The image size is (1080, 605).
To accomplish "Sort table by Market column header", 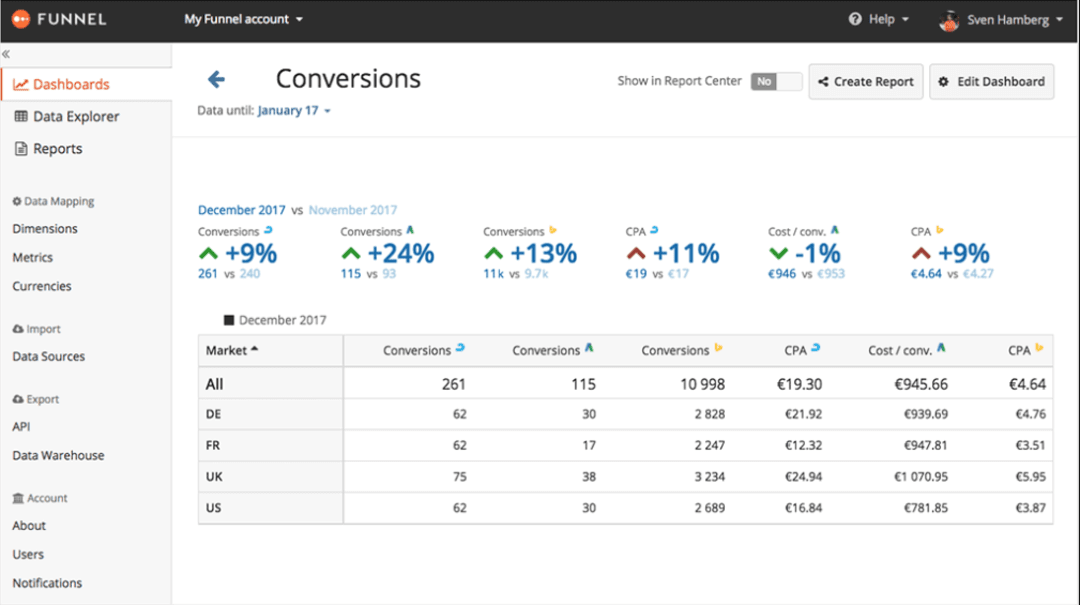I will click(233, 351).
